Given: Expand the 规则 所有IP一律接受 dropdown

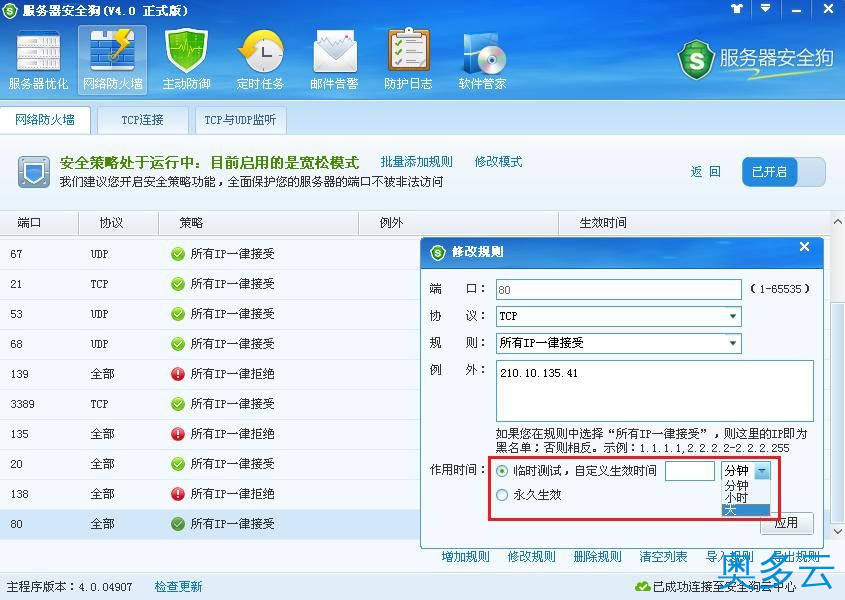Looking at the screenshot, I should pyautogui.click(x=733, y=343).
